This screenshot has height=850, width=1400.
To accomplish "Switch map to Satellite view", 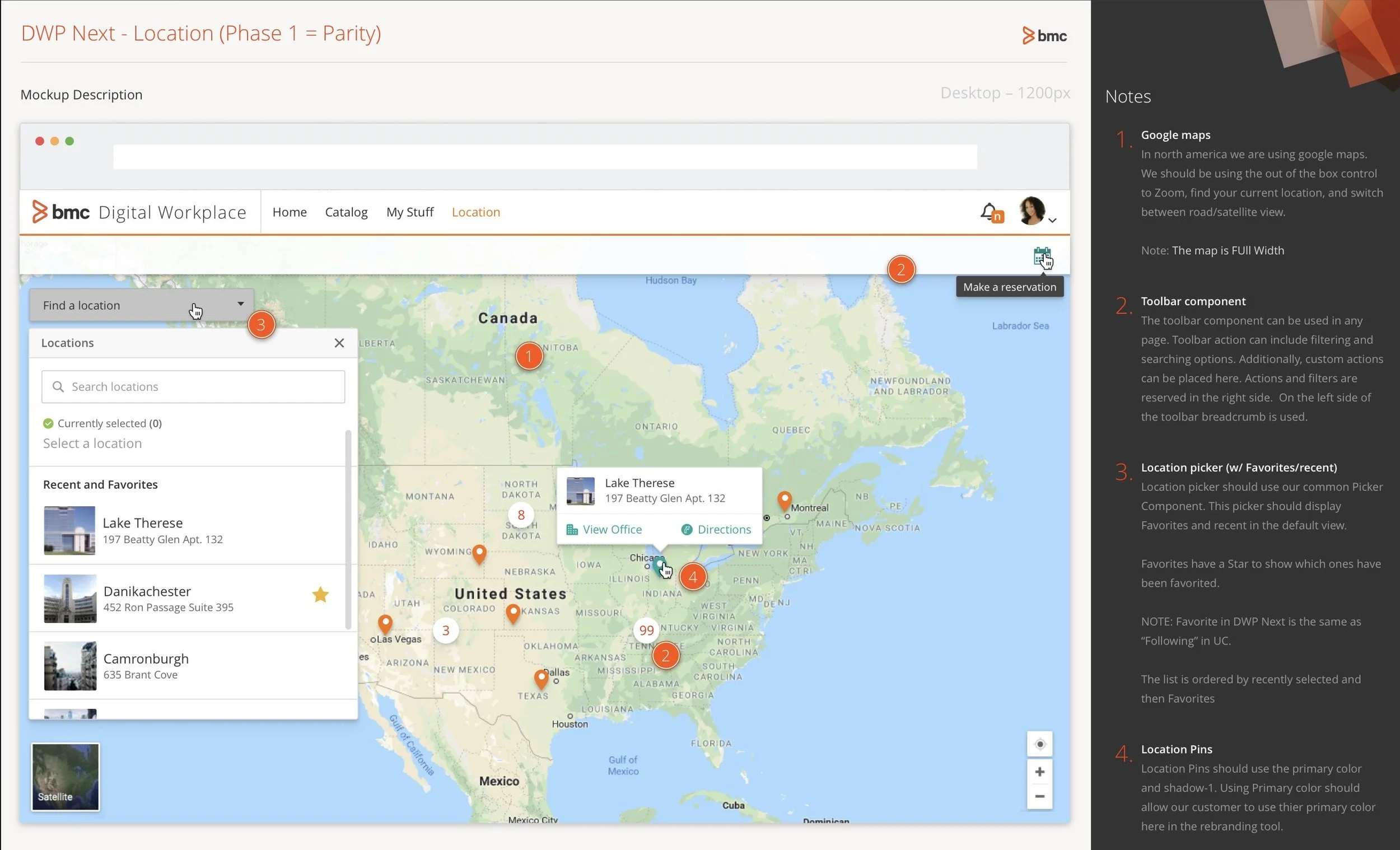I will click(66, 776).
